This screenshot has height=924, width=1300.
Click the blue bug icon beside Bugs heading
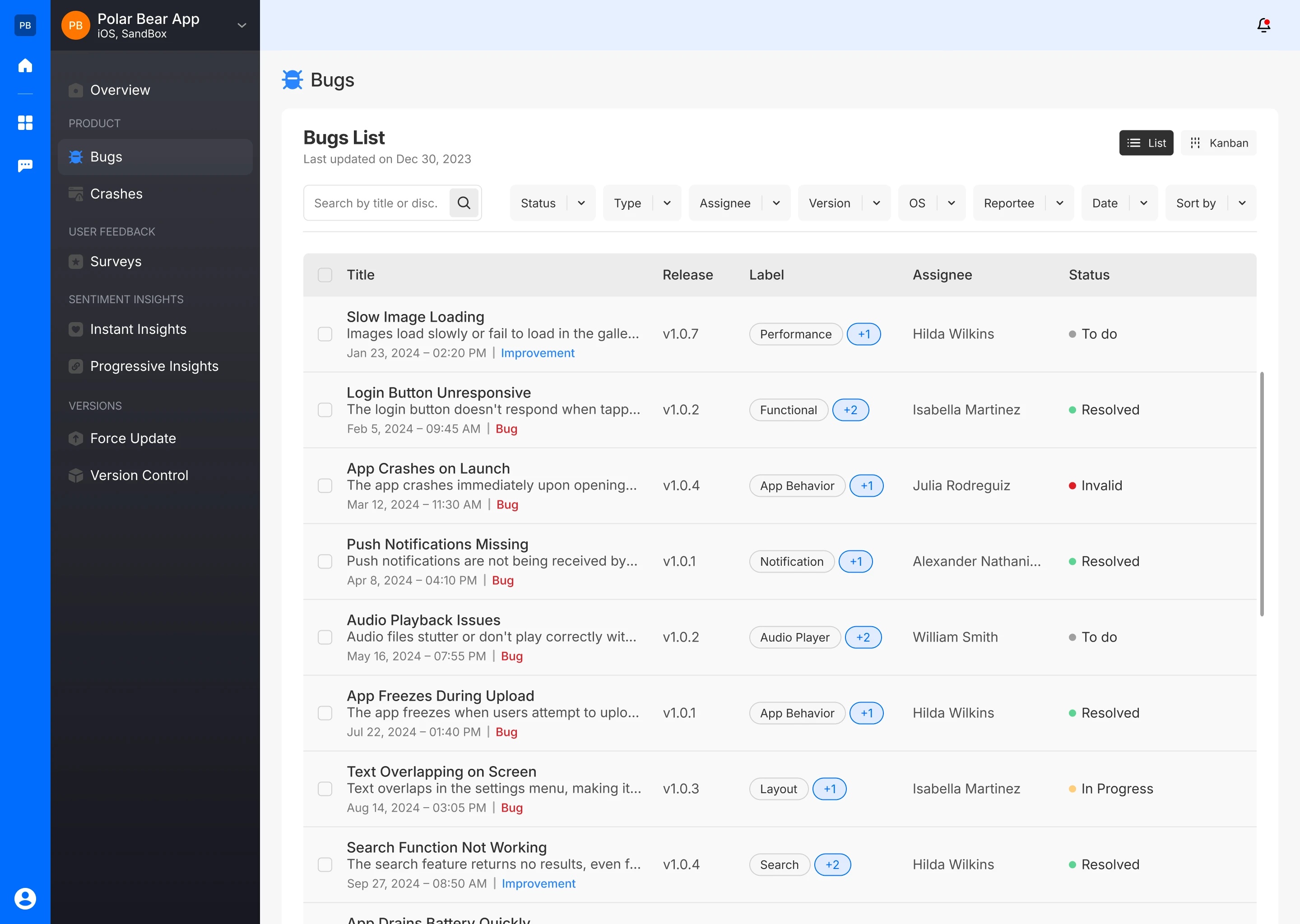point(292,80)
